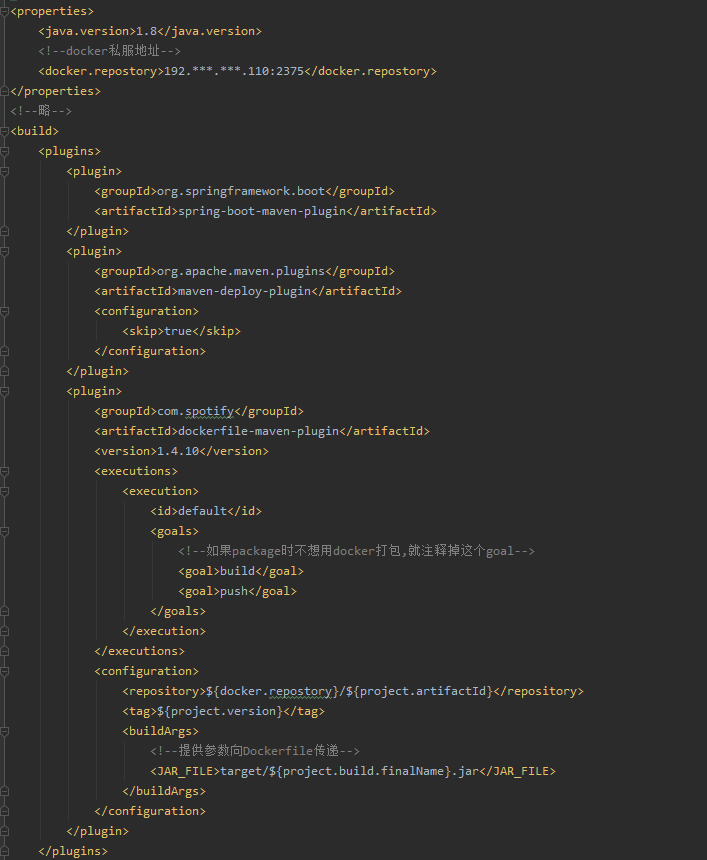
Task: Click the 192.***.***.110:2375 repository address
Action: click(x=234, y=71)
